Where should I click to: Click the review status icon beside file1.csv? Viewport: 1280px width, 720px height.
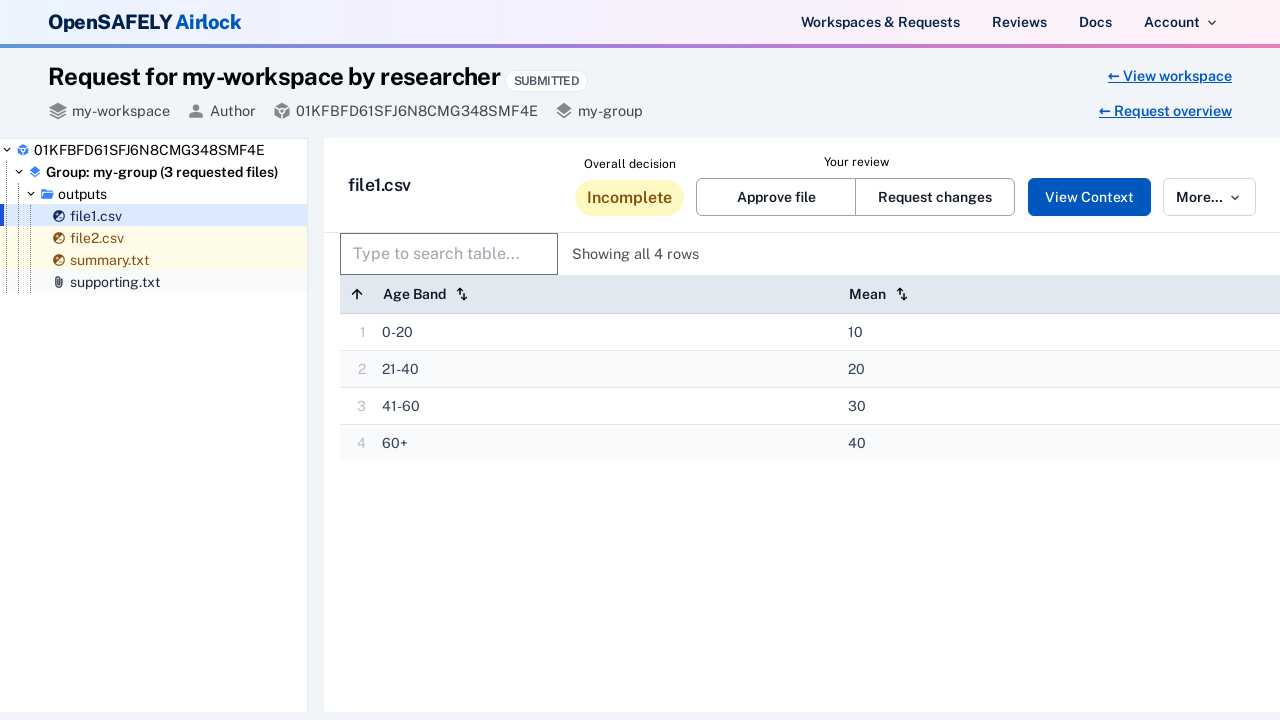(59, 216)
